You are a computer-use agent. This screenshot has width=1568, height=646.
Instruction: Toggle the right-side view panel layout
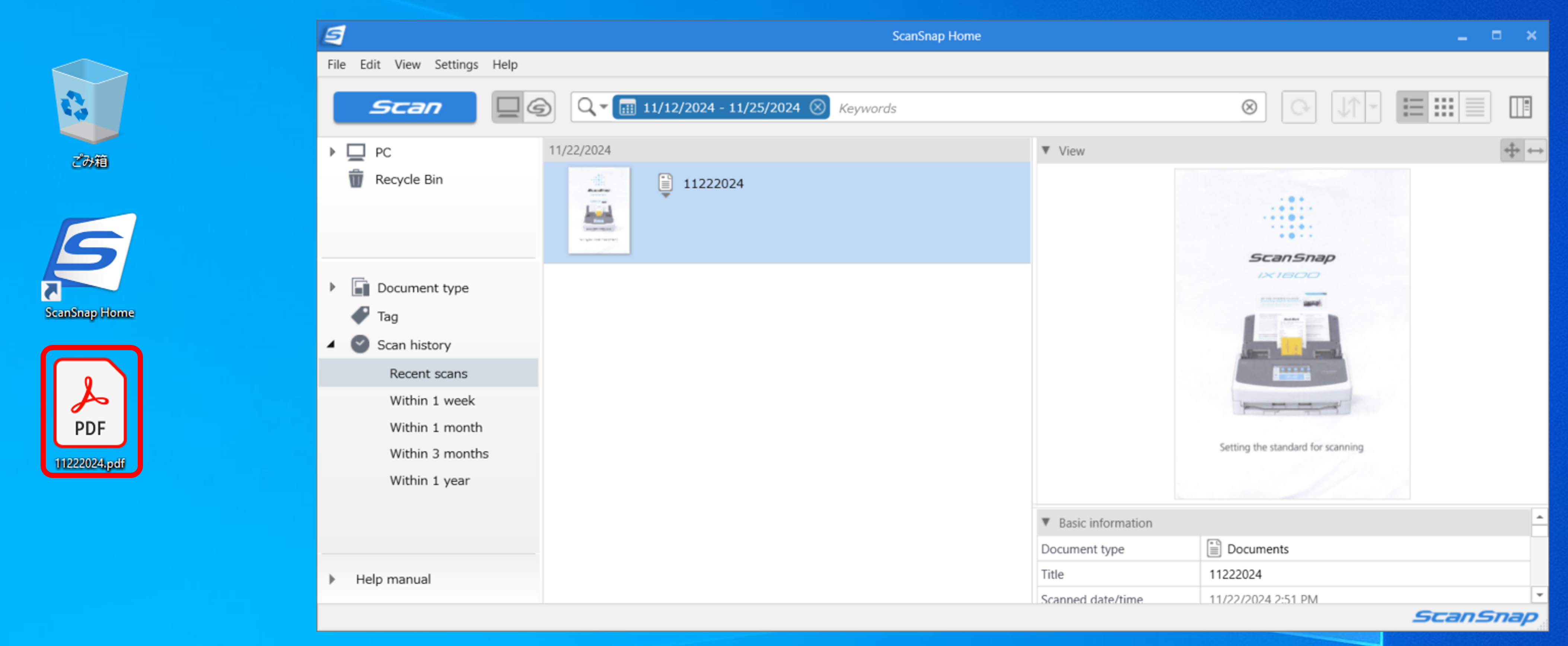click(1520, 107)
